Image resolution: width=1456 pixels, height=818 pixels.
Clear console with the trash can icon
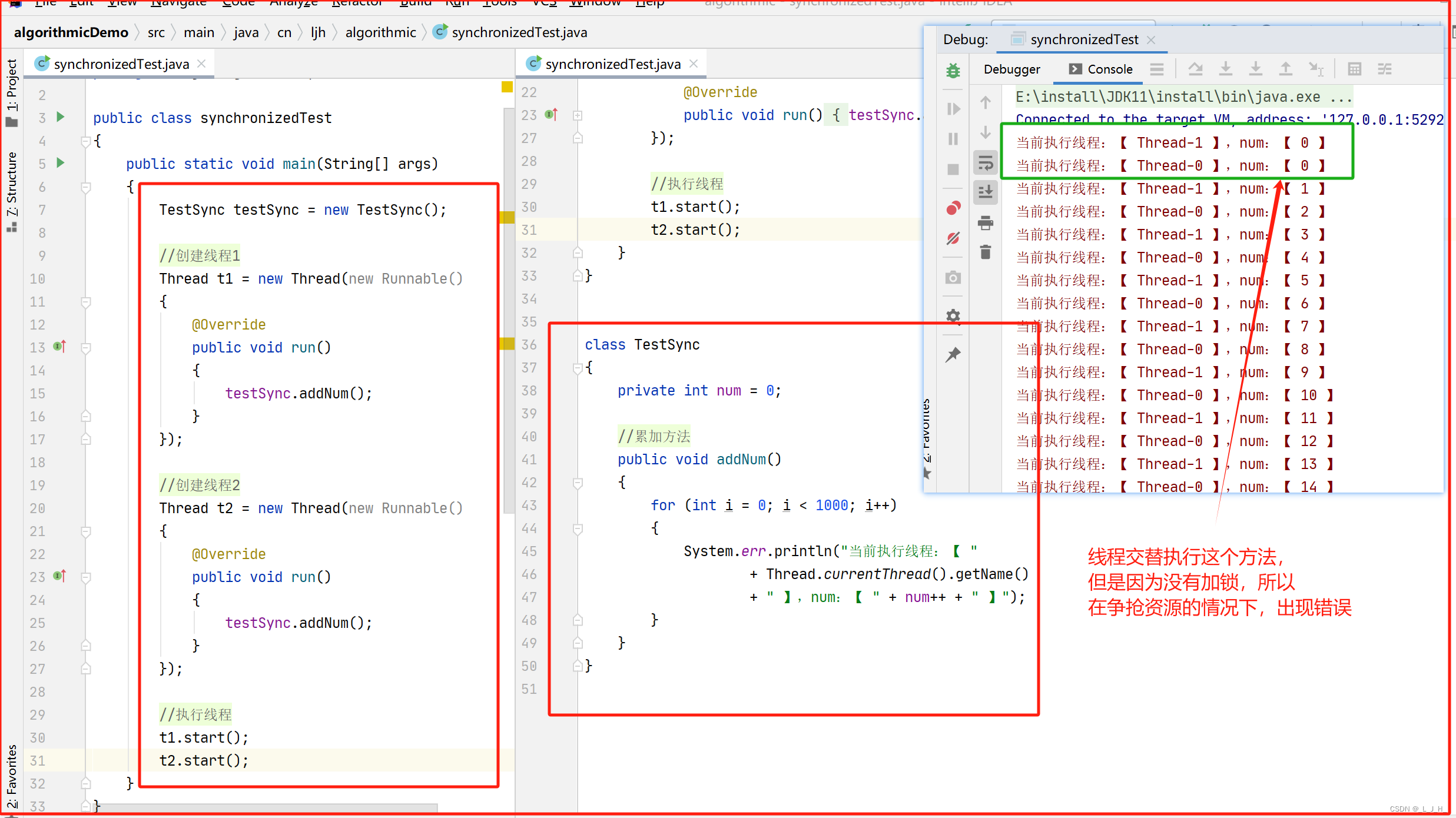(x=986, y=252)
